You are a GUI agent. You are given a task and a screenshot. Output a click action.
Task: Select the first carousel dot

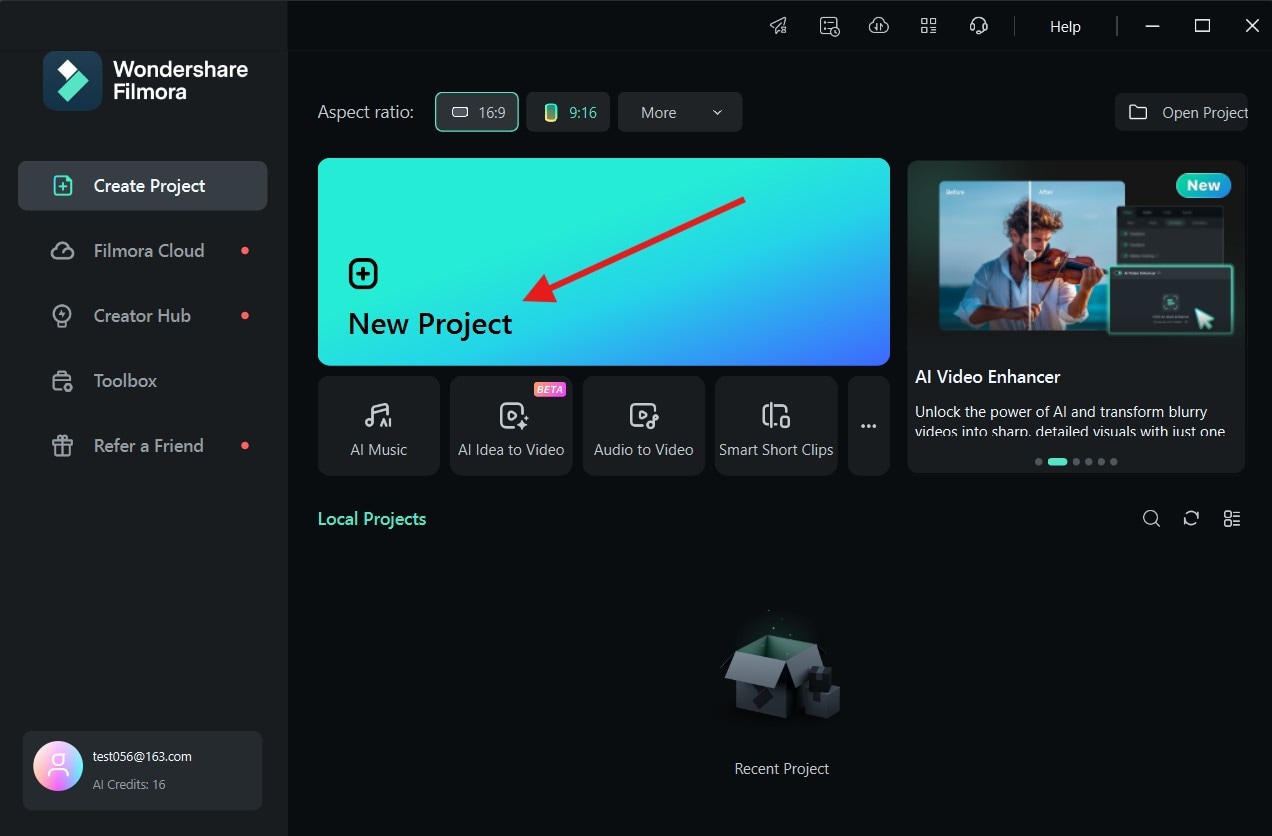click(x=1039, y=462)
